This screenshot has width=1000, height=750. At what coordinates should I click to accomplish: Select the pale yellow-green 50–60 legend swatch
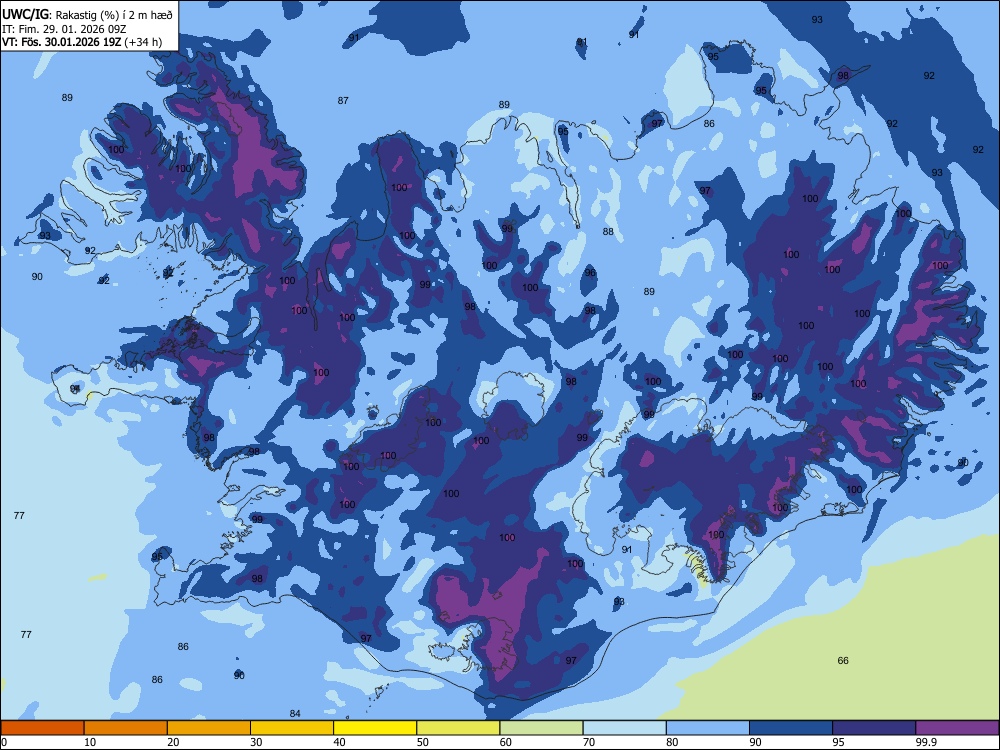459,728
